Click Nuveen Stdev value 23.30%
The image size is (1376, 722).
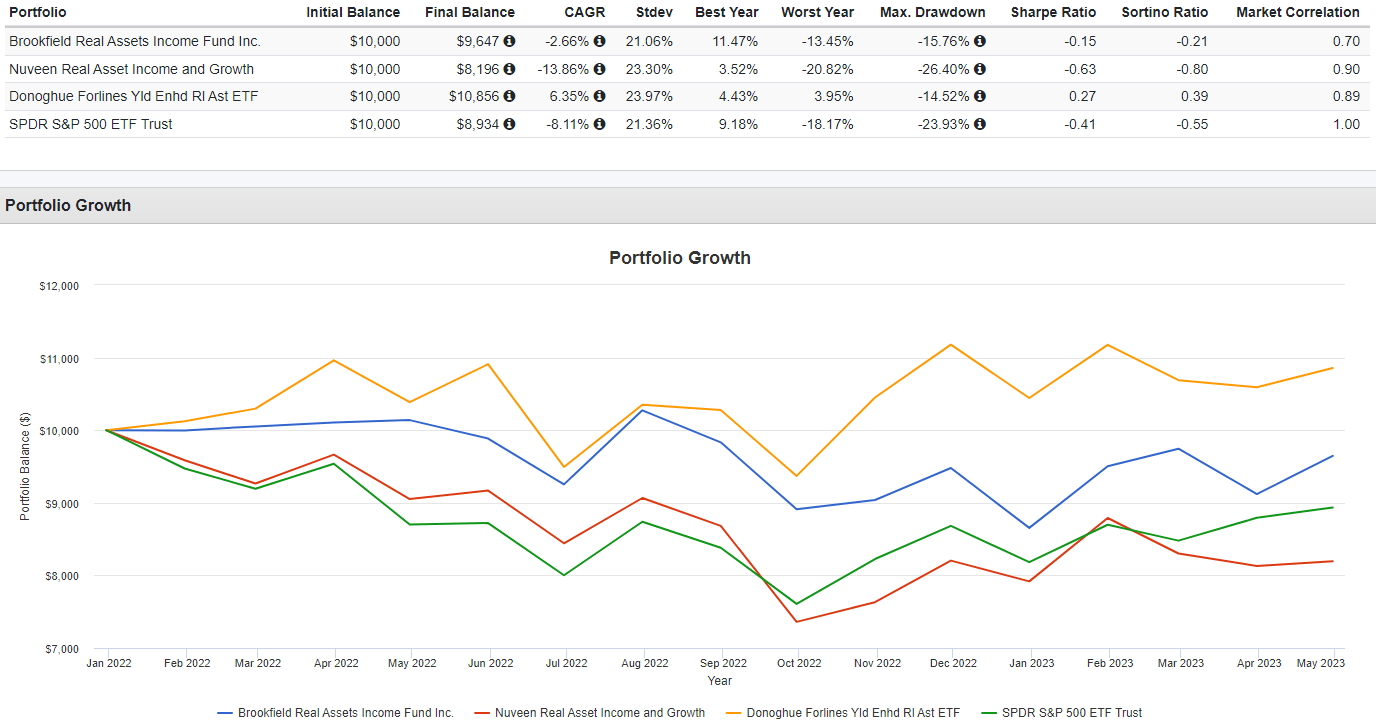648,69
